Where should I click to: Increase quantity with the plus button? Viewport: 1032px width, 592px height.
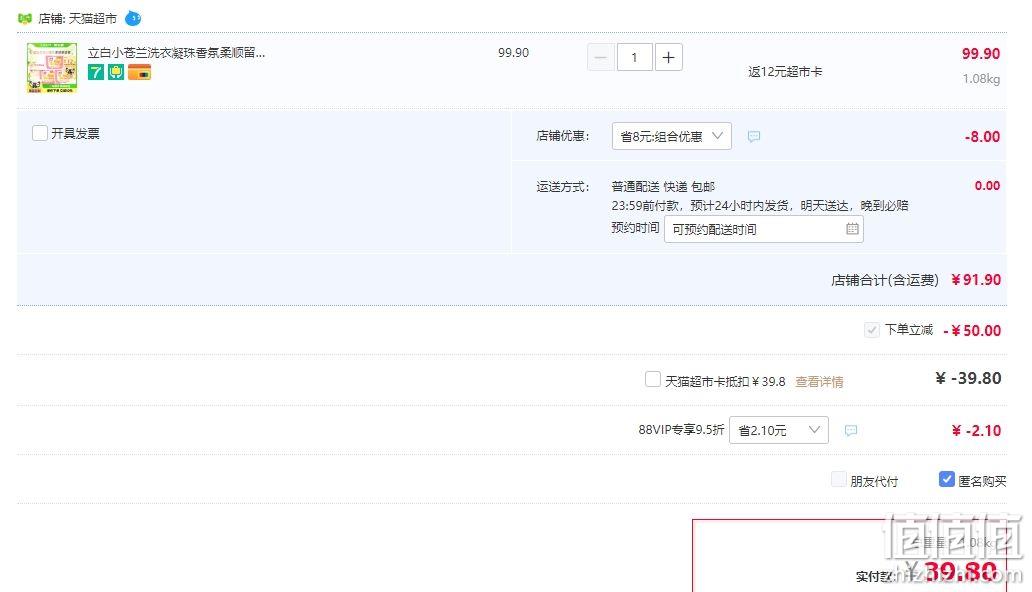pos(669,57)
